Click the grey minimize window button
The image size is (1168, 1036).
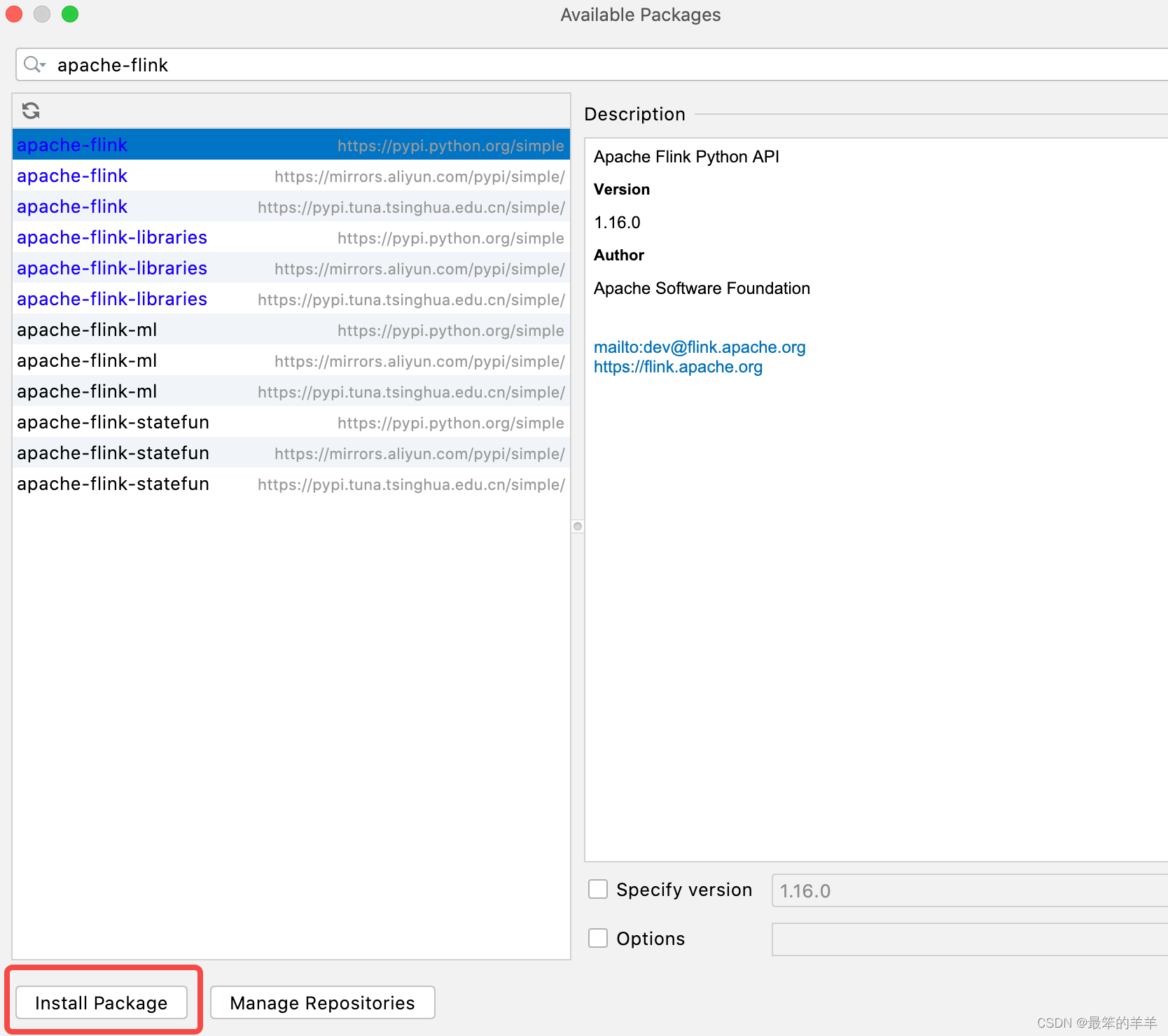point(42,14)
